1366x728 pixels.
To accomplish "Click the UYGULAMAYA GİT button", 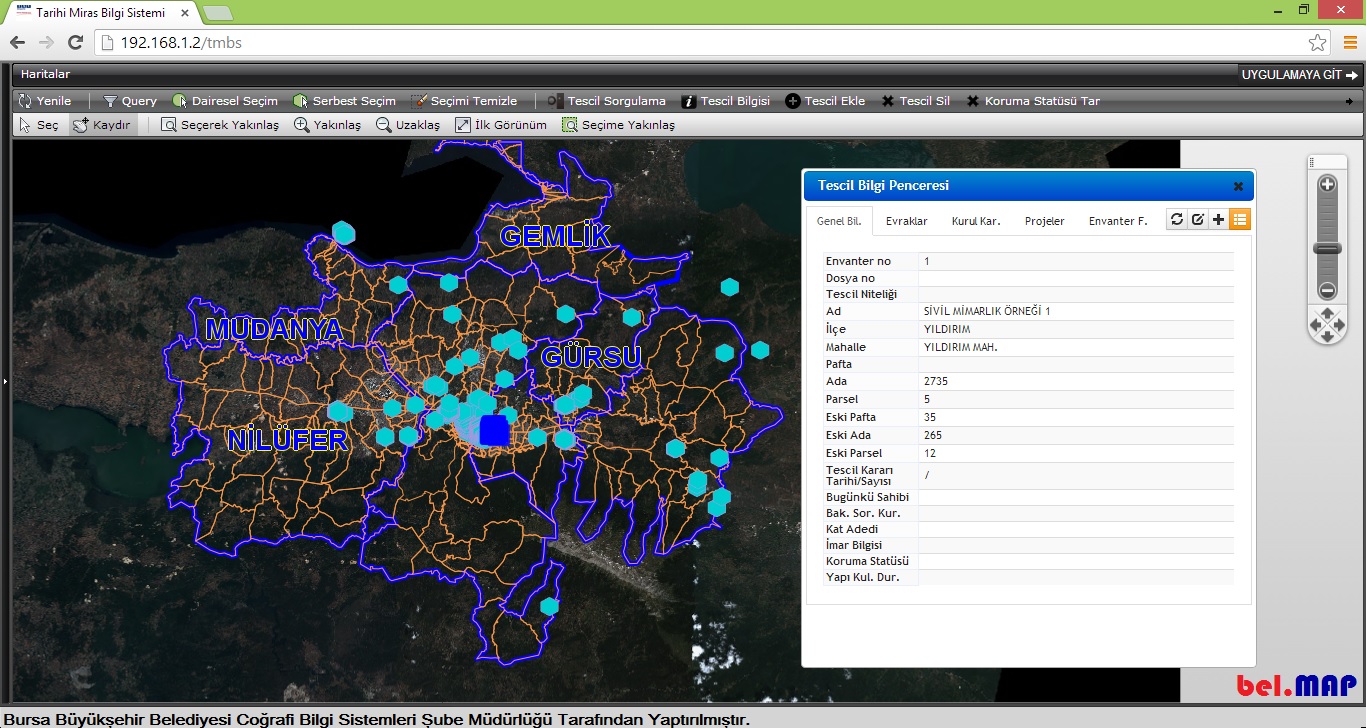I will (1299, 75).
